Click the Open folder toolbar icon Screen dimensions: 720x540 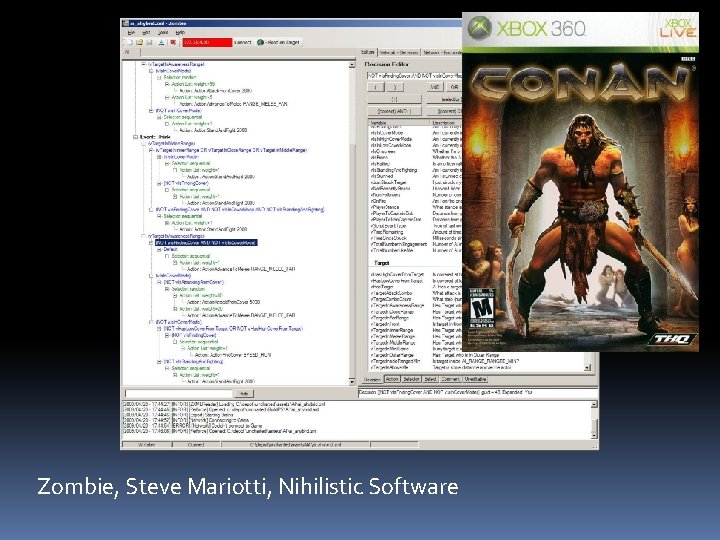[139, 42]
